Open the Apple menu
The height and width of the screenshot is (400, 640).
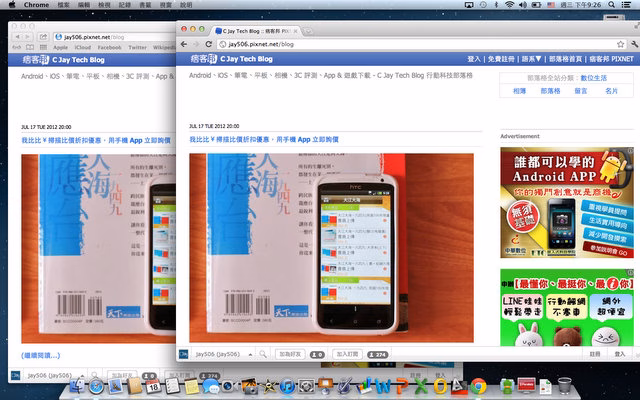(x=11, y=4)
